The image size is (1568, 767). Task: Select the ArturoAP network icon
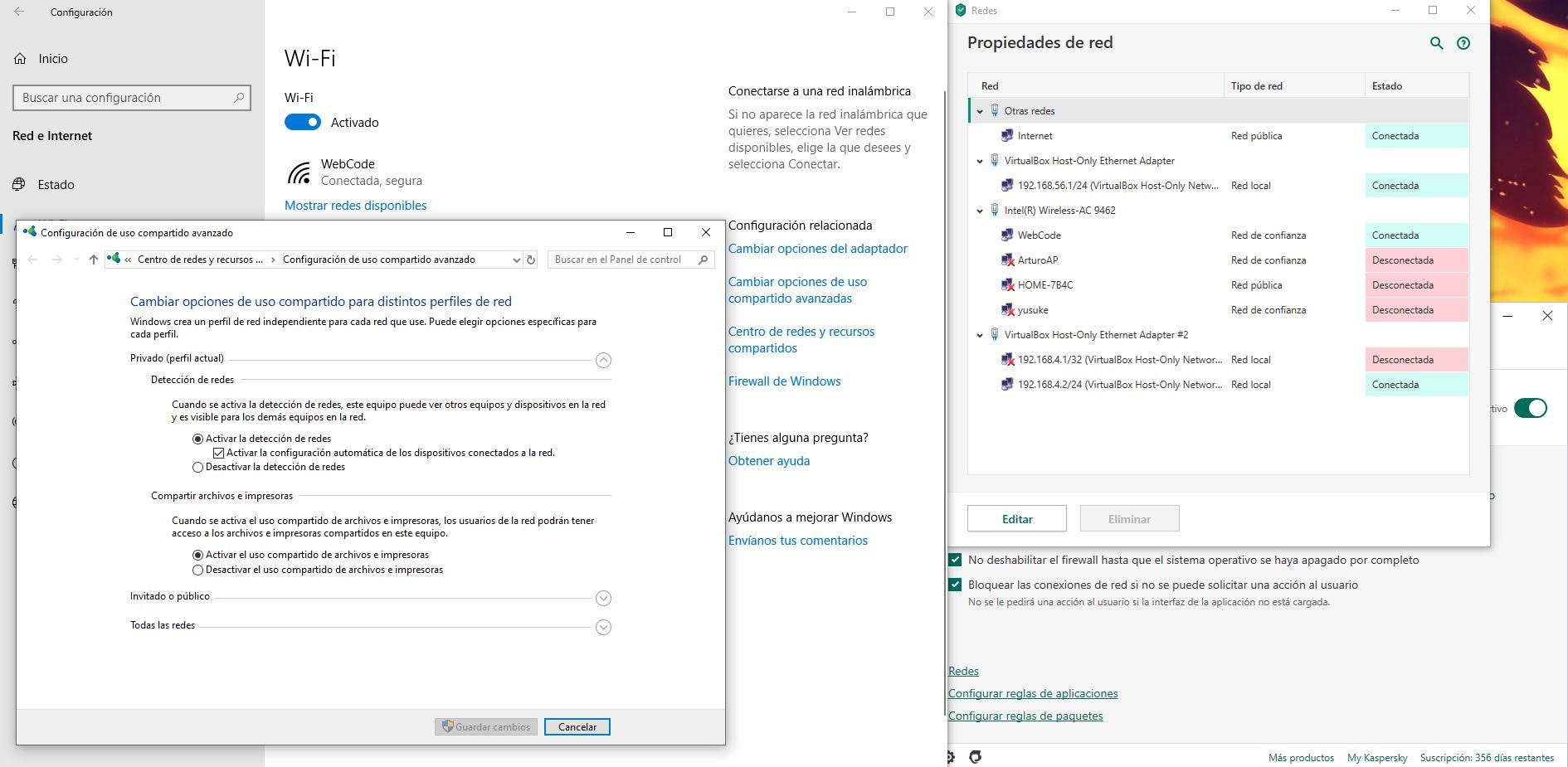1007,260
